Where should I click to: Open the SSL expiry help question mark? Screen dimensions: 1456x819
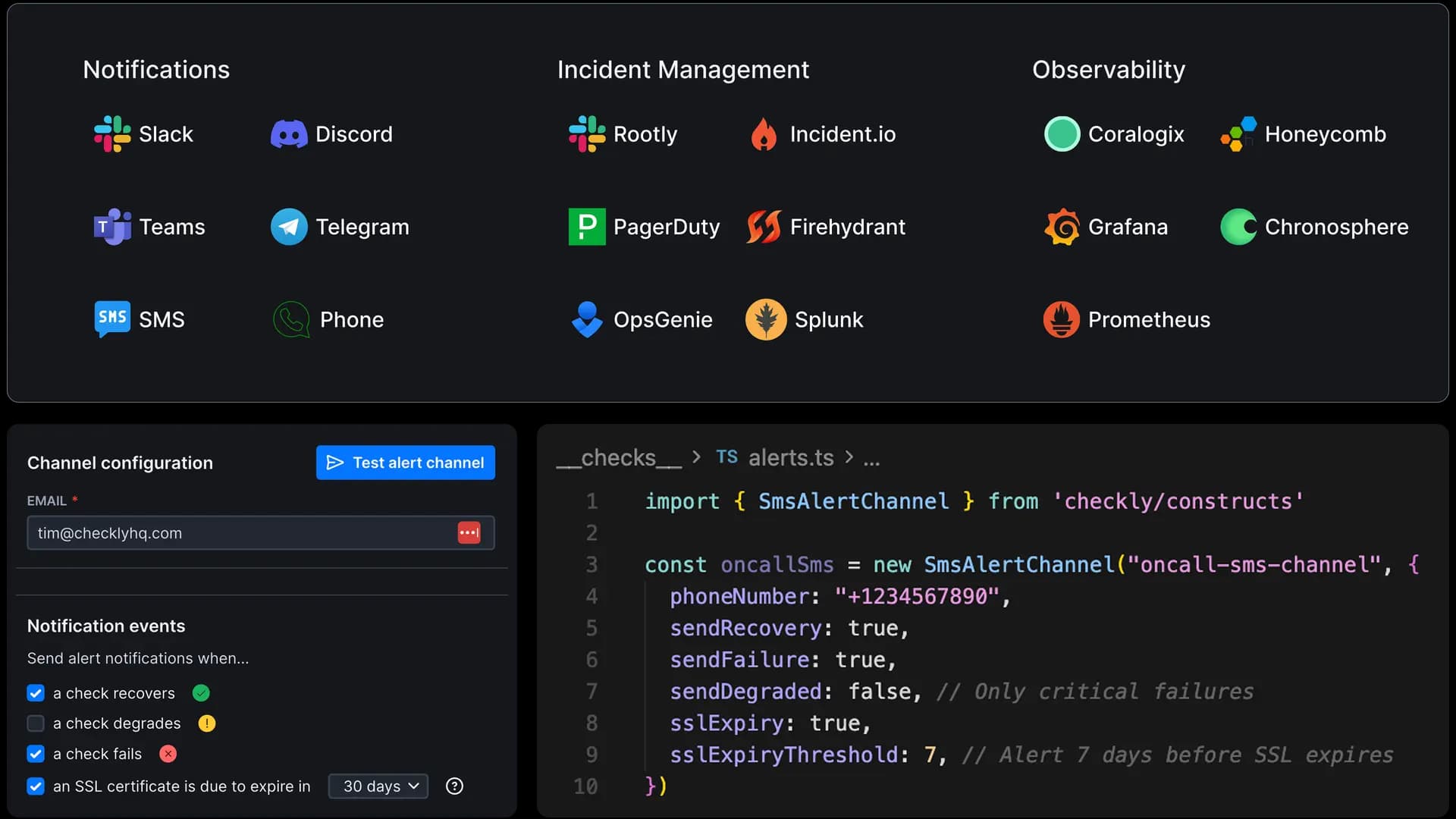[454, 786]
